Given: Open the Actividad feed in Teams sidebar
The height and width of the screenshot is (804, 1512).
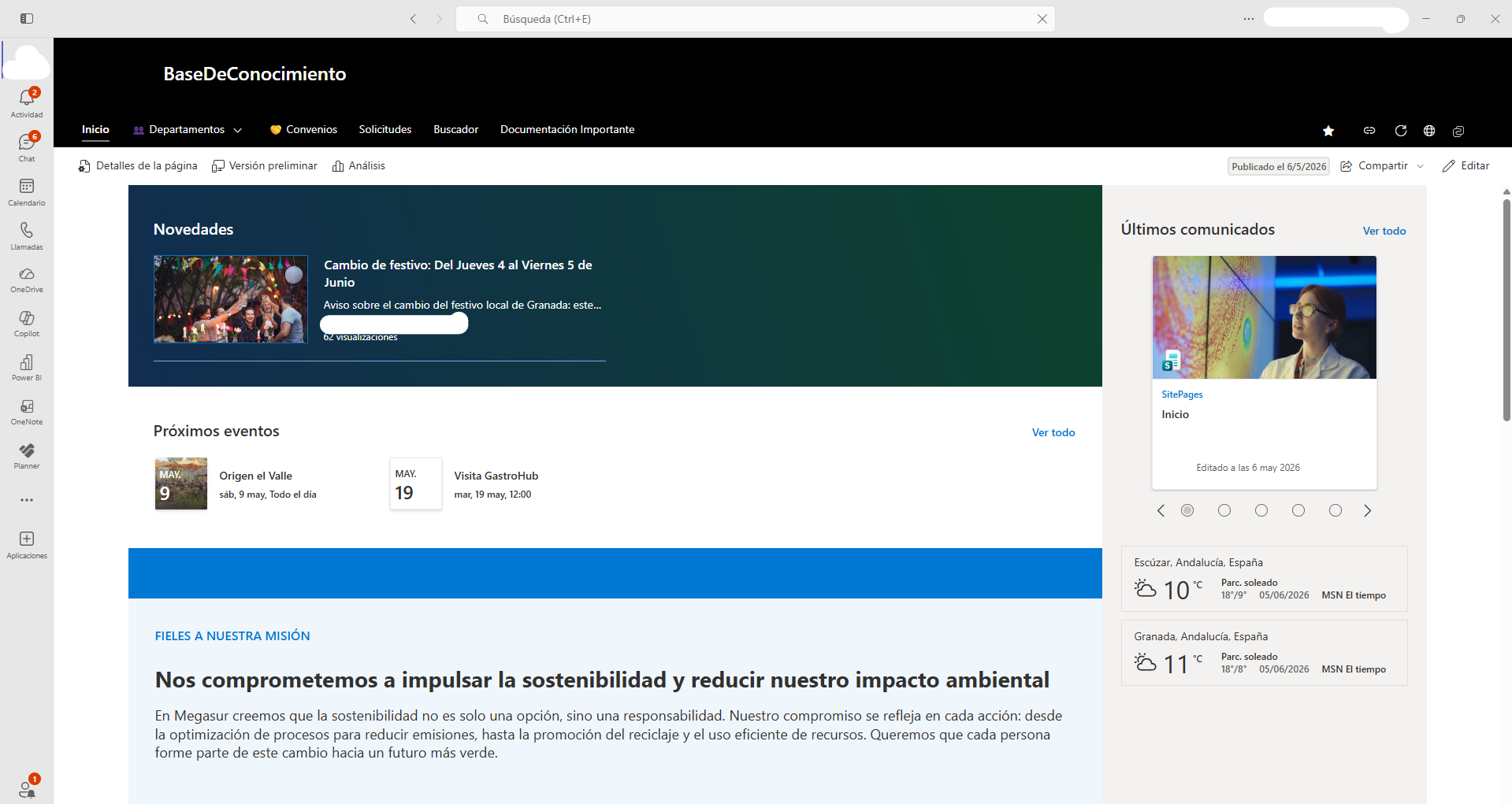Looking at the screenshot, I should click(27, 103).
